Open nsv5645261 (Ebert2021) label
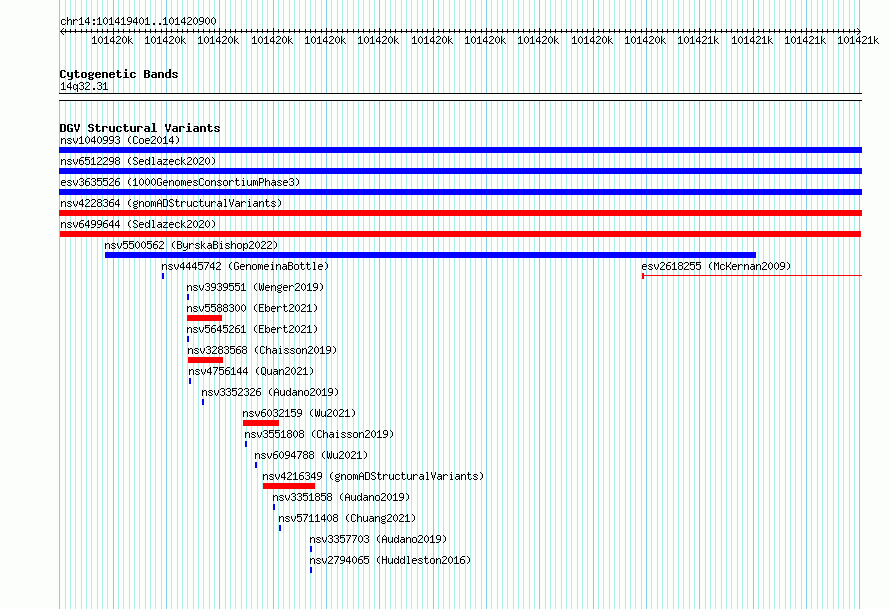The image size is (890, 609). (253, 329)
